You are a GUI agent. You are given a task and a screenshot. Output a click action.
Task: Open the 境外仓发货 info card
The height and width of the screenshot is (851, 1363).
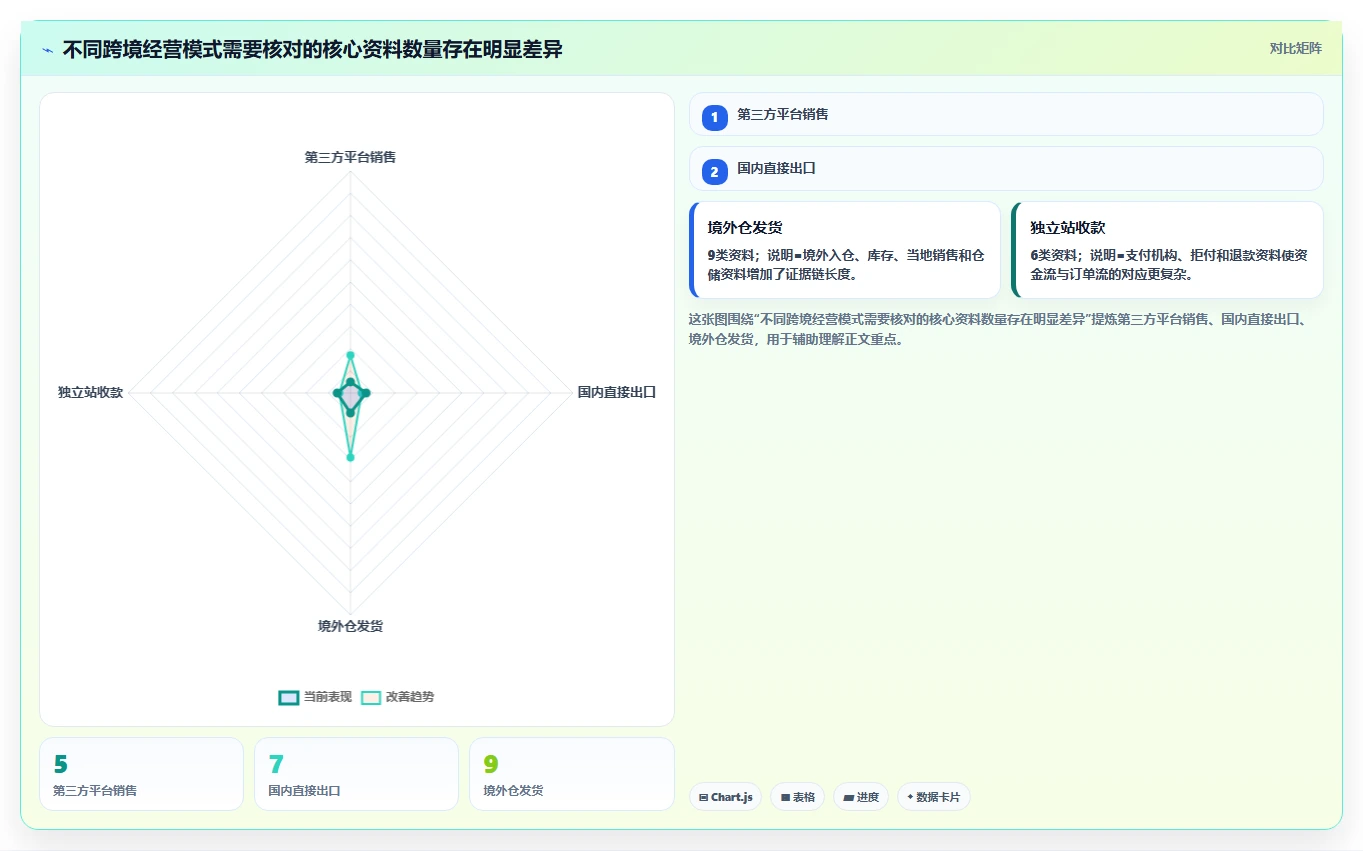tap(845, 250)
